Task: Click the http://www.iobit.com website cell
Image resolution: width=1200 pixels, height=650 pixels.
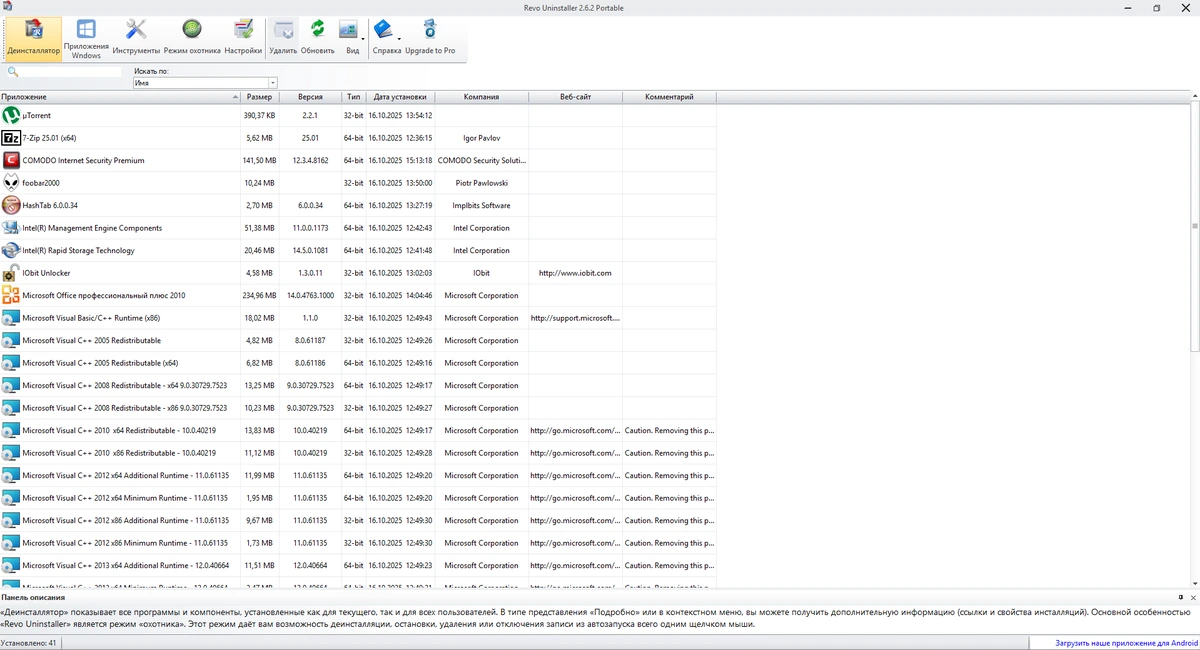Action: (x=575, y=273)
